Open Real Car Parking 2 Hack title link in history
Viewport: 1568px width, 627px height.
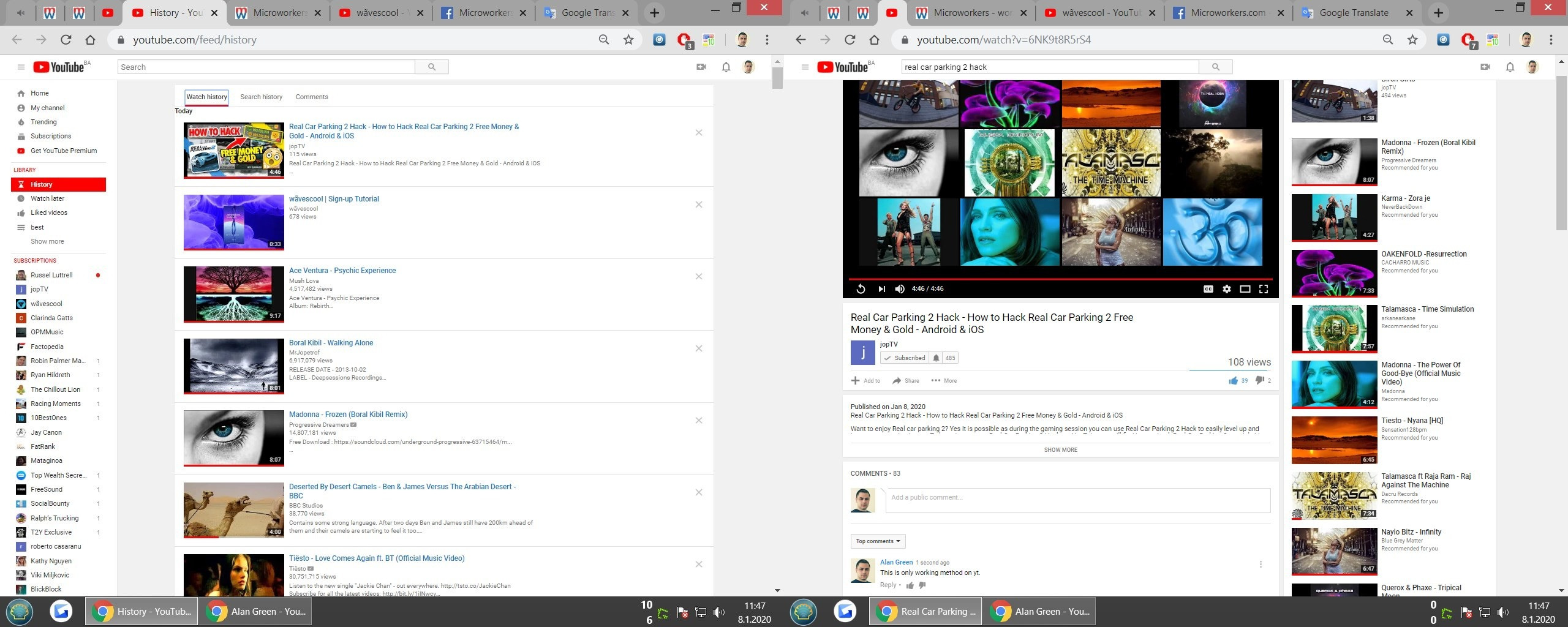(404, 131)
